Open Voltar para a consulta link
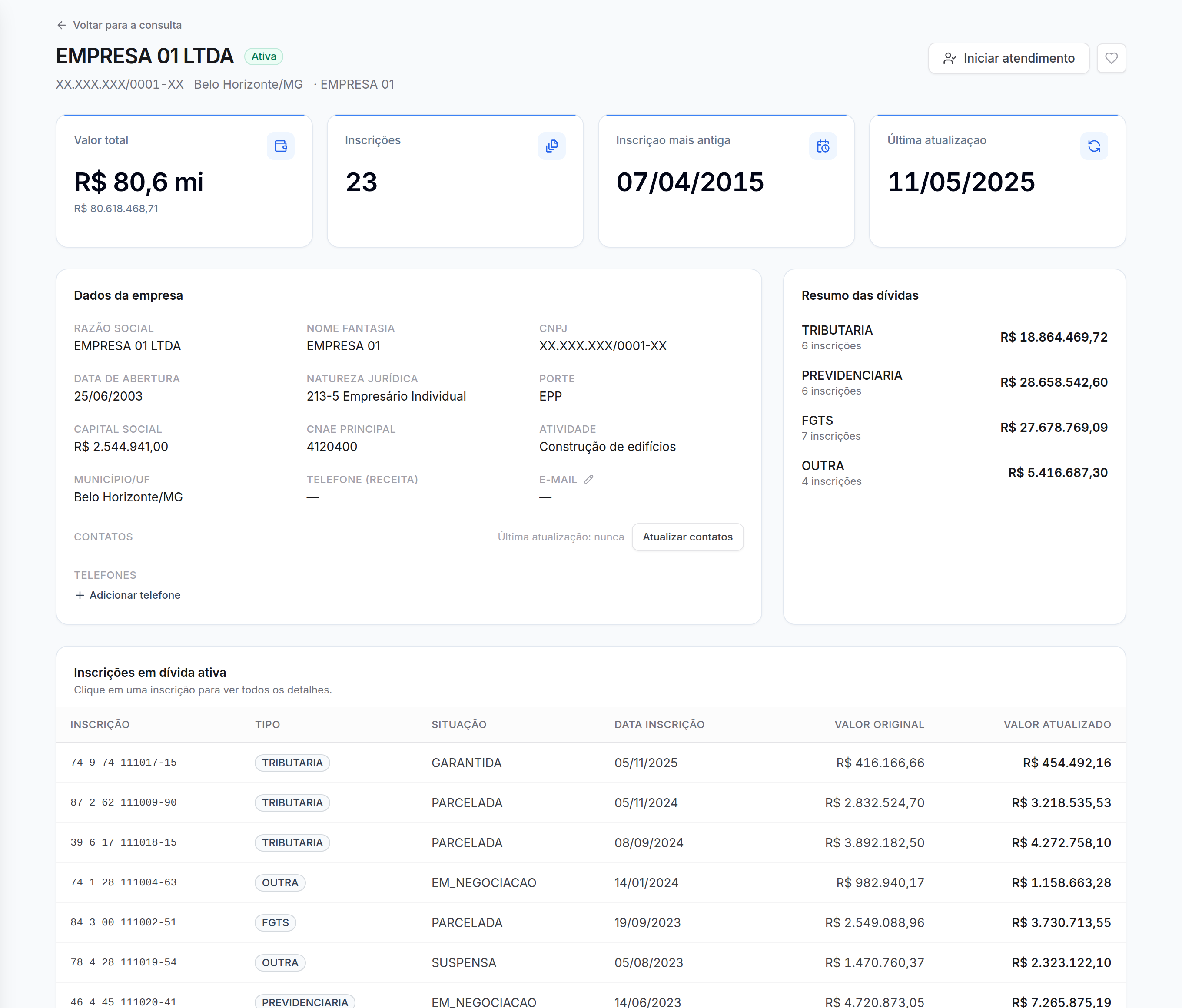Screen dimensions: 1182x1008 (x=119, y=25)
